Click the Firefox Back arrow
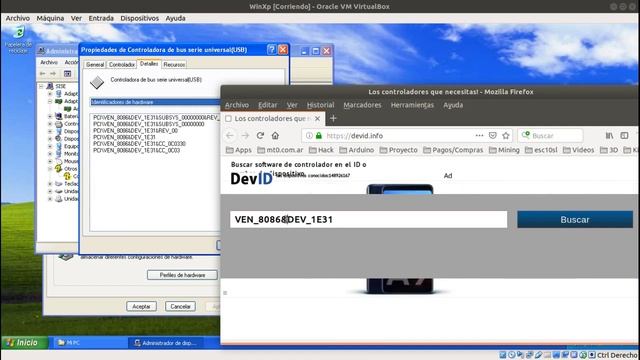 pos(230,136)
